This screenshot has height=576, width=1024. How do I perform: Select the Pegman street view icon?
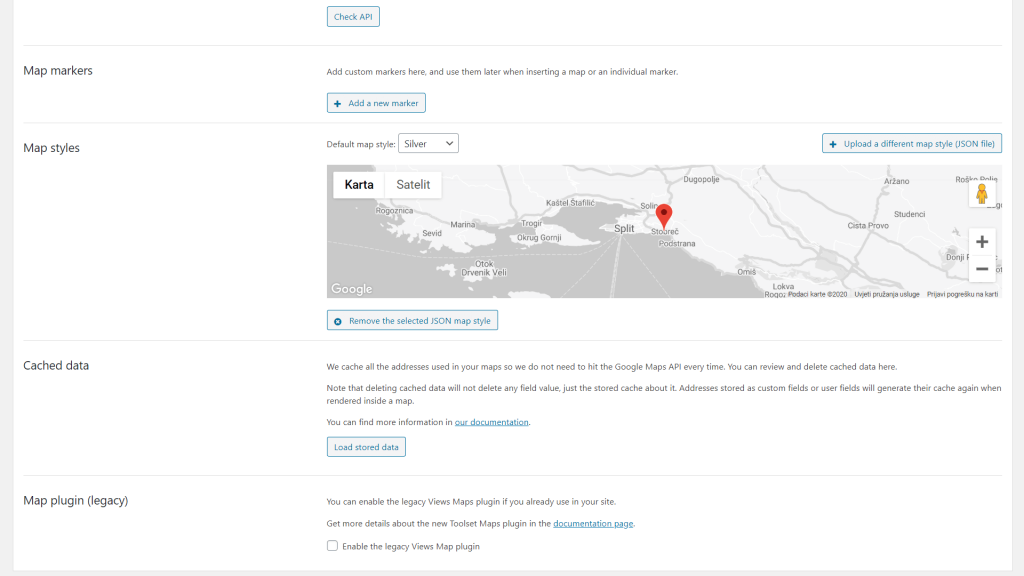tap(982, 193)
